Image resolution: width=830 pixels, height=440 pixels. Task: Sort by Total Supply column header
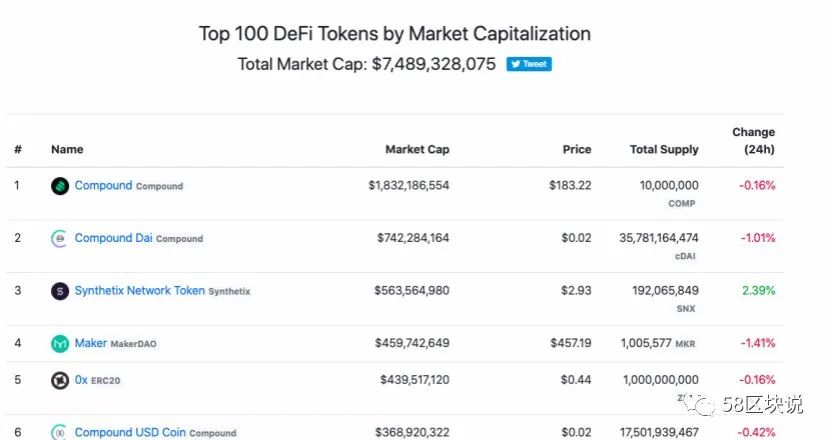coord(664,150)
